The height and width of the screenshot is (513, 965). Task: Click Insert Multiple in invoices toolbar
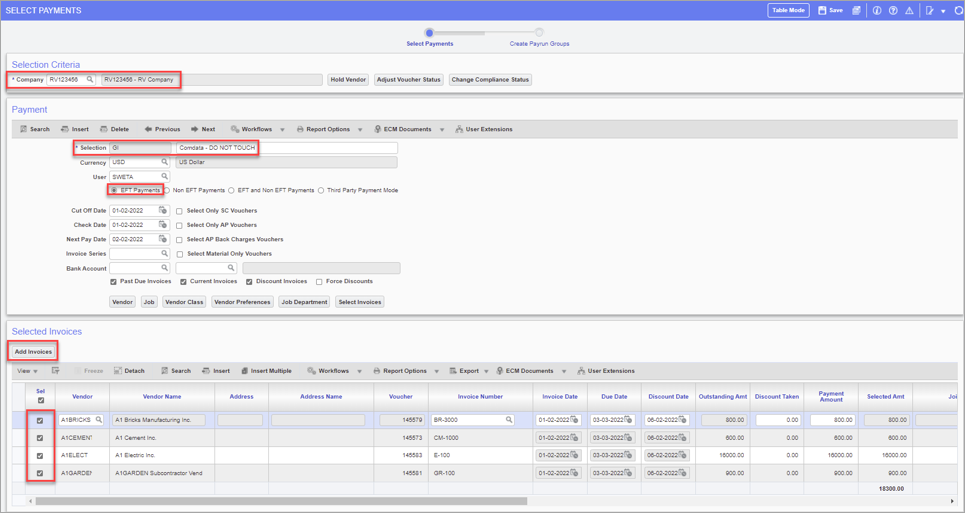[x=266, y=371]
